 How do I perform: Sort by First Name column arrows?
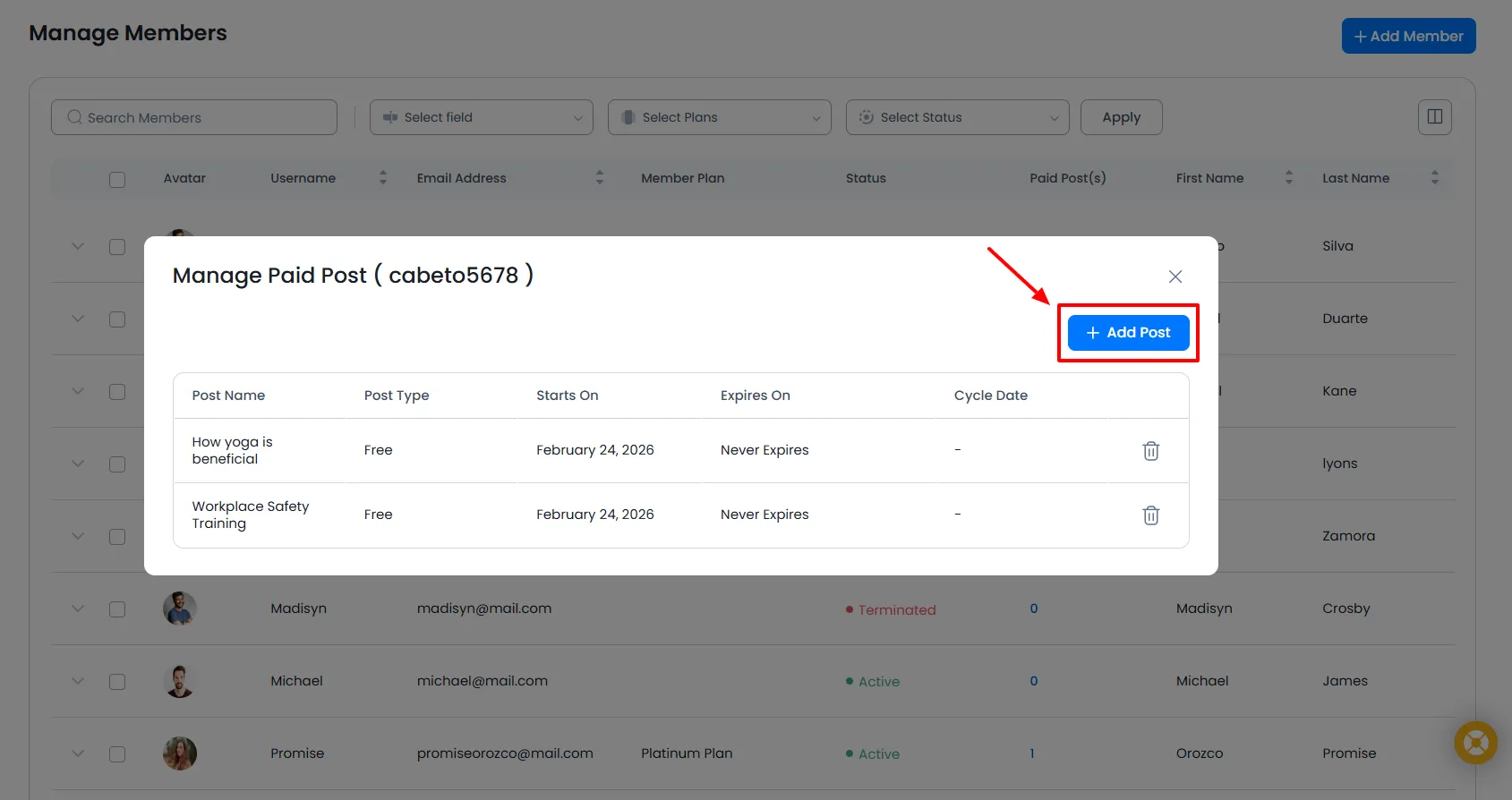1288,178
